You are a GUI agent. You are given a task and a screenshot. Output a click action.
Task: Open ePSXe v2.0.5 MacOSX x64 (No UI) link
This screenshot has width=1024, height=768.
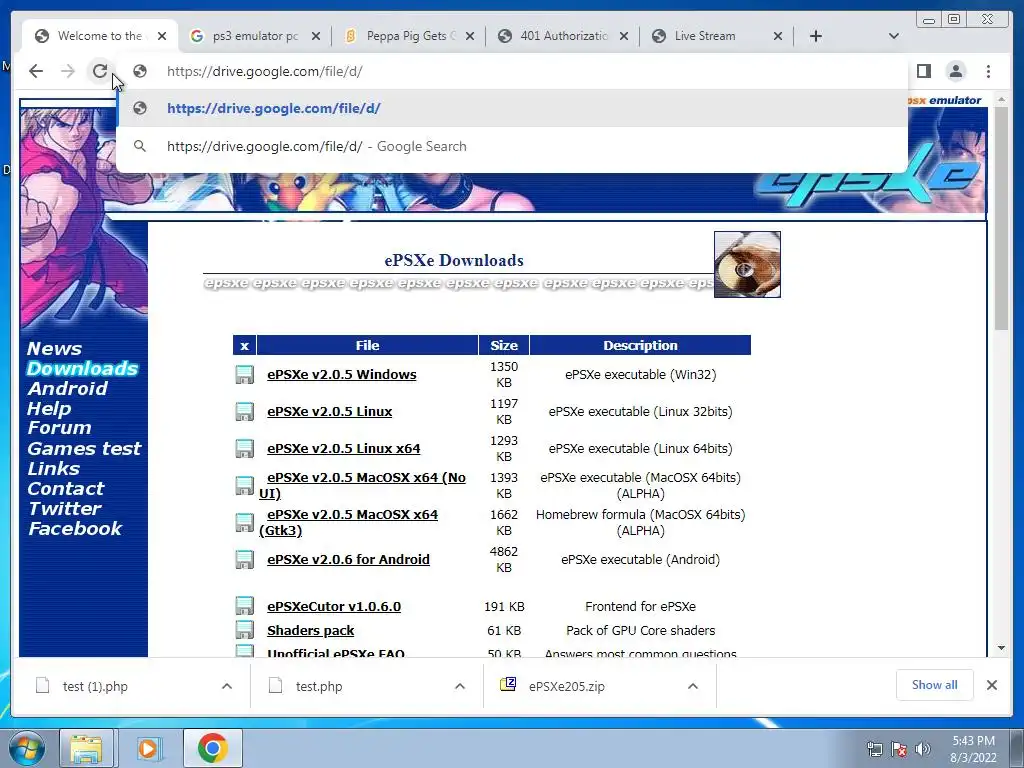(x=362, y=485)
